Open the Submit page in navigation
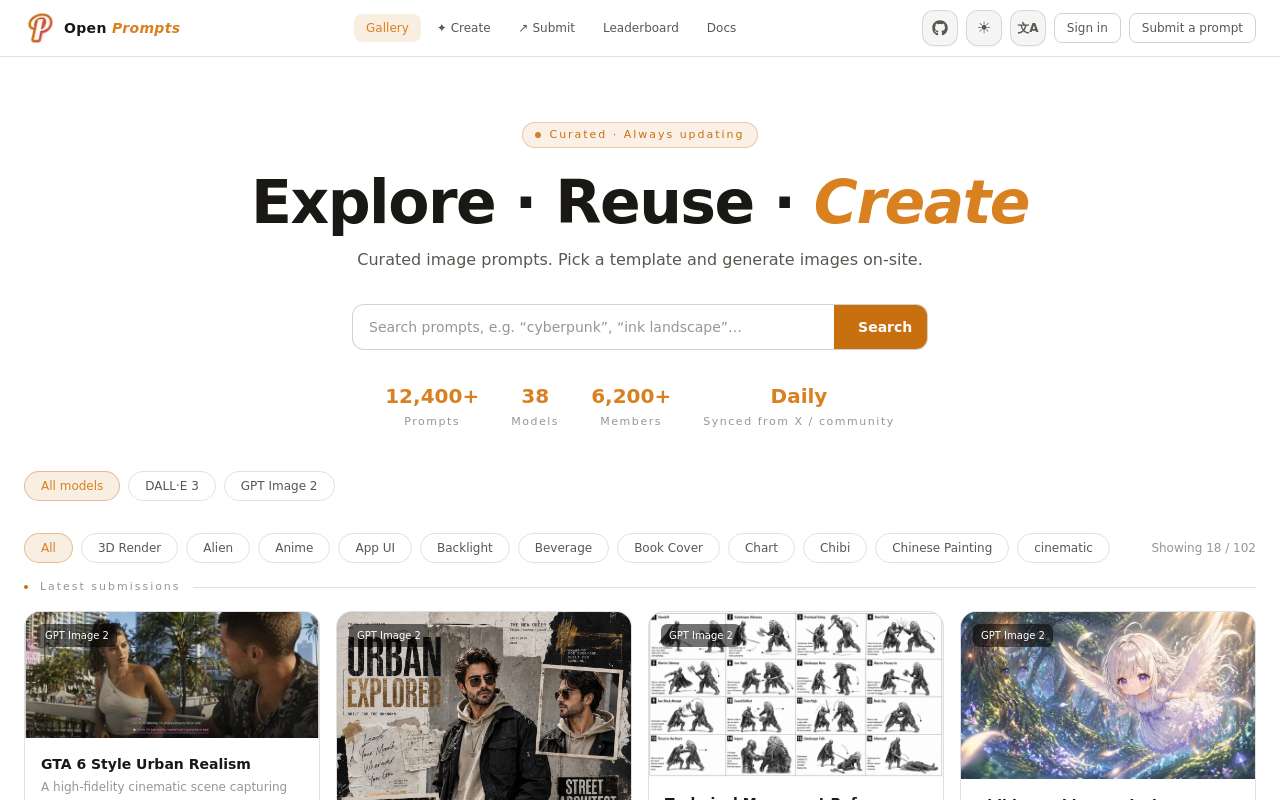This screenshot has width=1280, height=800. tap(547, 28)
